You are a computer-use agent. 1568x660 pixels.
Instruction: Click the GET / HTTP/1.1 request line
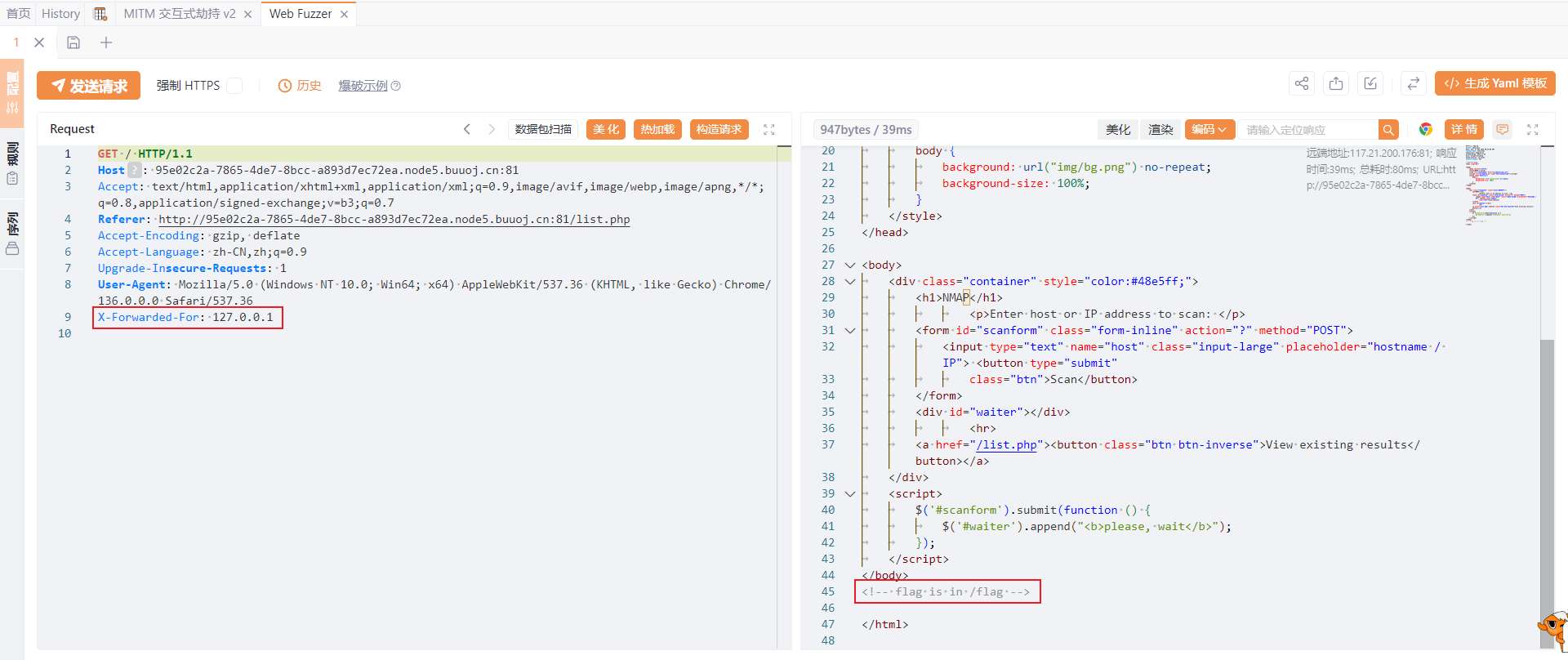(x=145, y=154)
